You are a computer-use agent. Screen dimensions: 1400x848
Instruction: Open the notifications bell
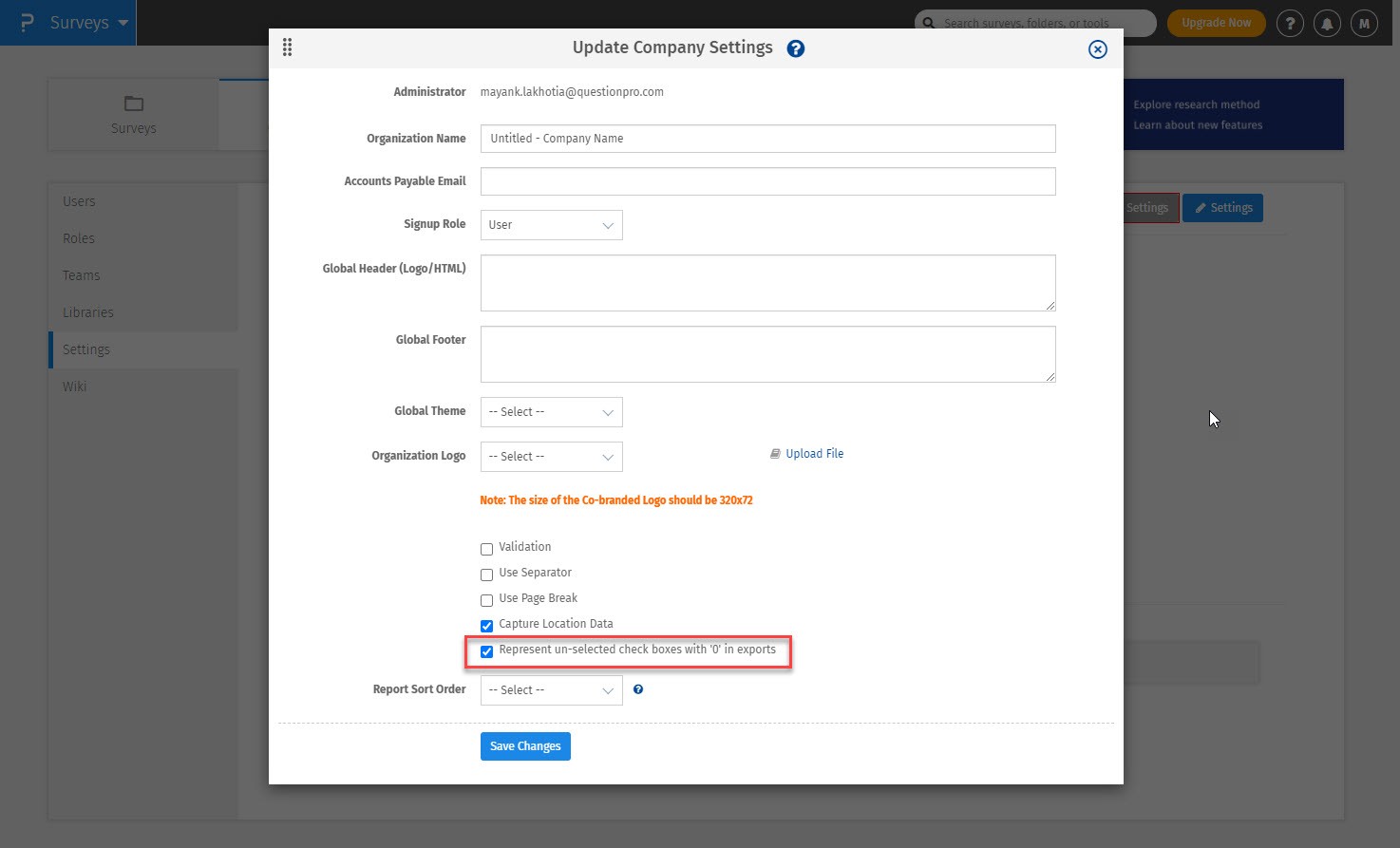point(1327,23)
